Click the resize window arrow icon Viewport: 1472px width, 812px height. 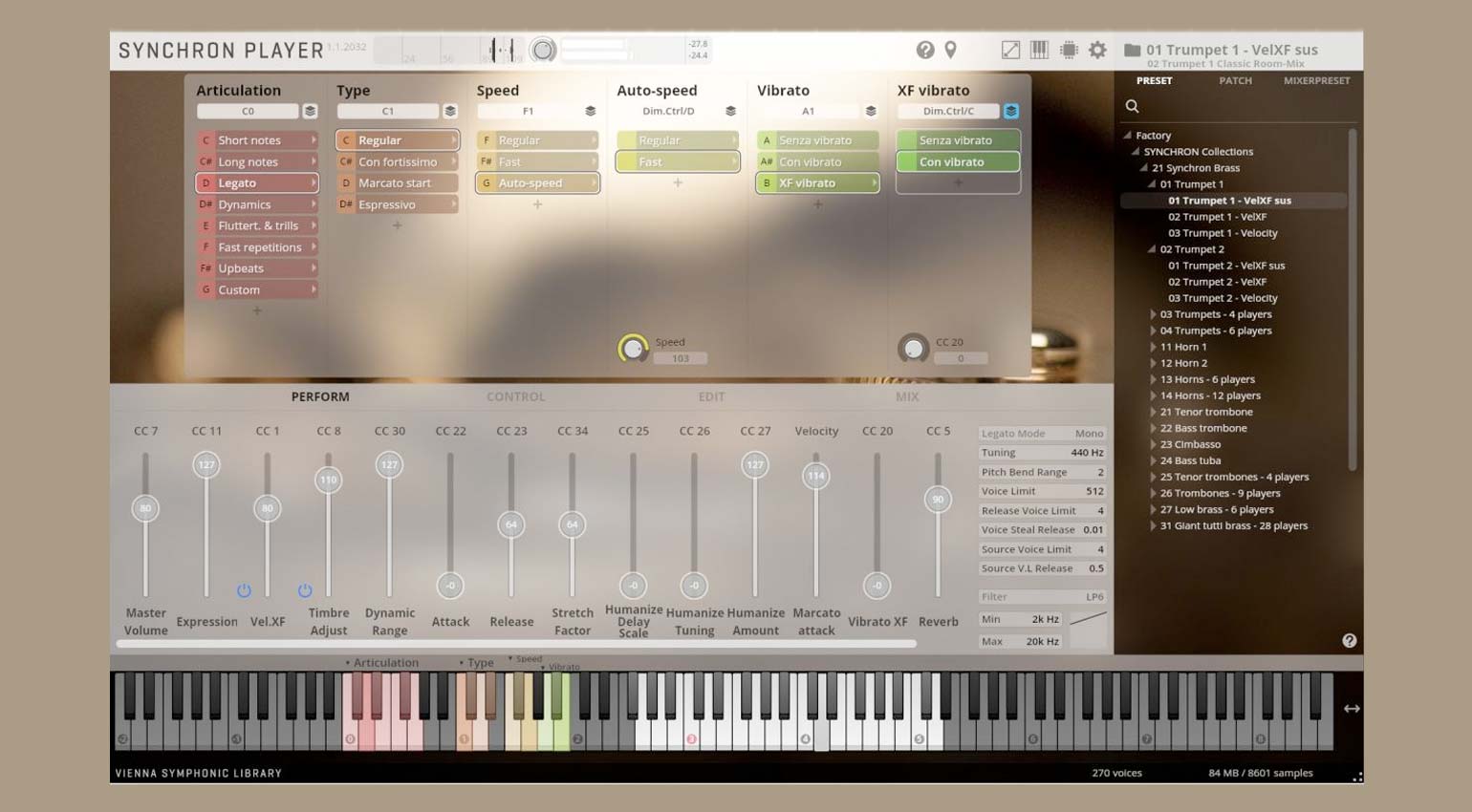(x=1010, y=50)
